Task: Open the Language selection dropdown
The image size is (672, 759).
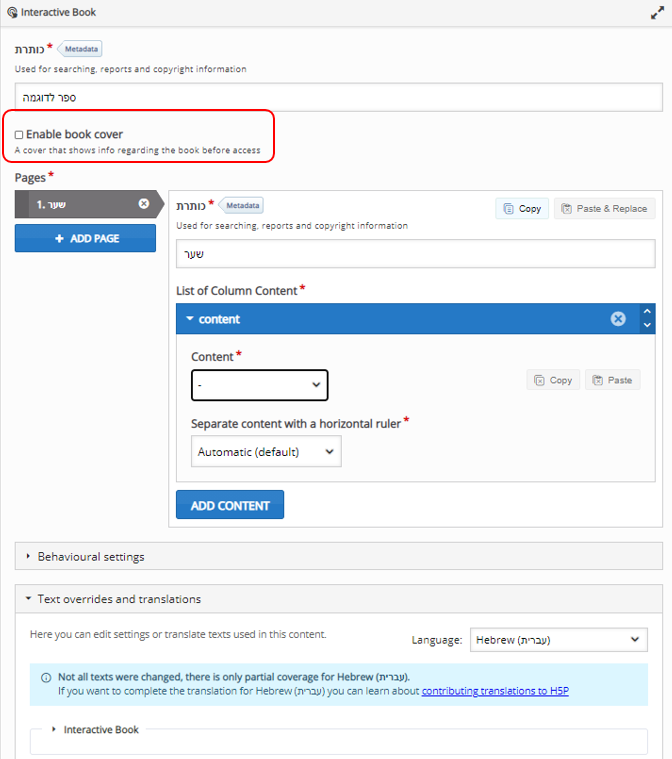Action: (558, 640)
